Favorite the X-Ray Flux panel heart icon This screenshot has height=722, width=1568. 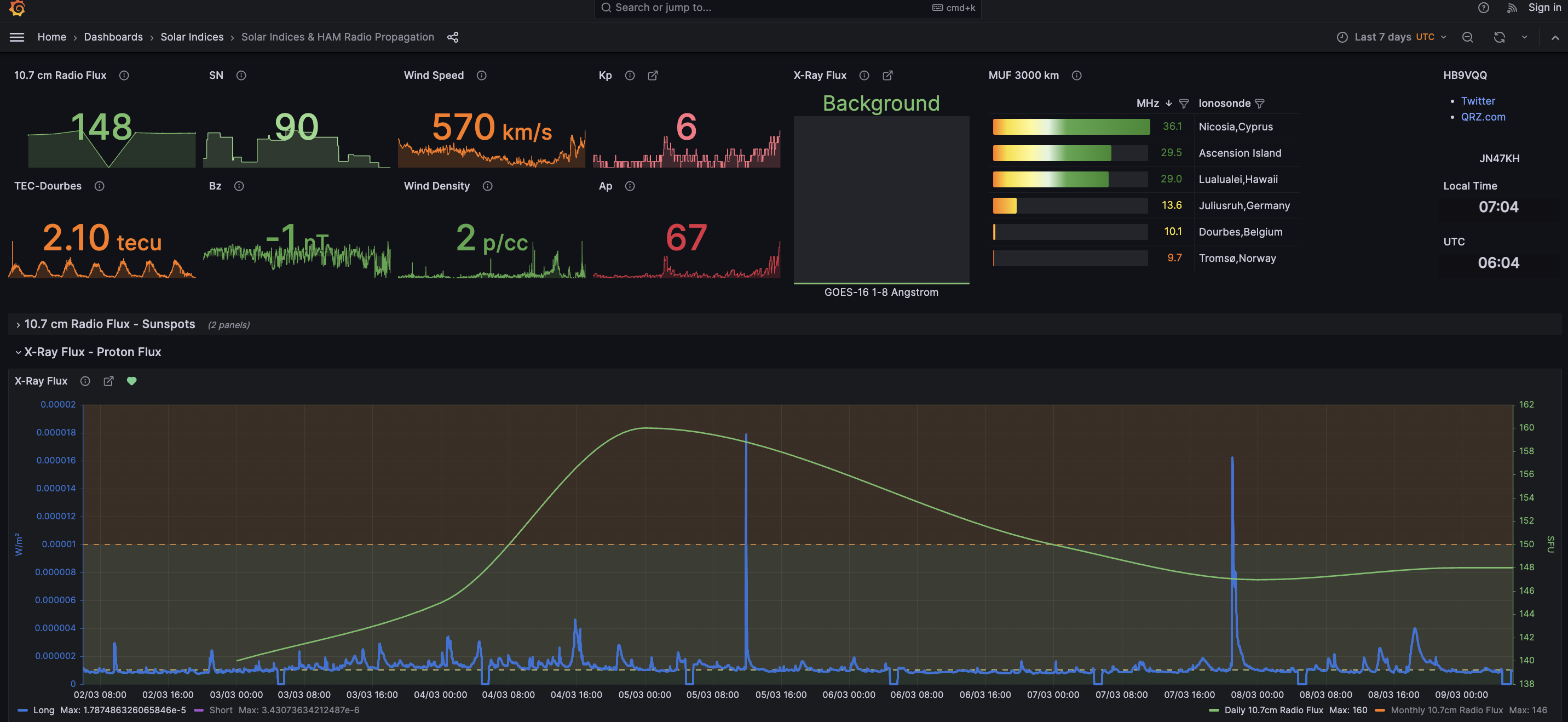click(132, 381)
